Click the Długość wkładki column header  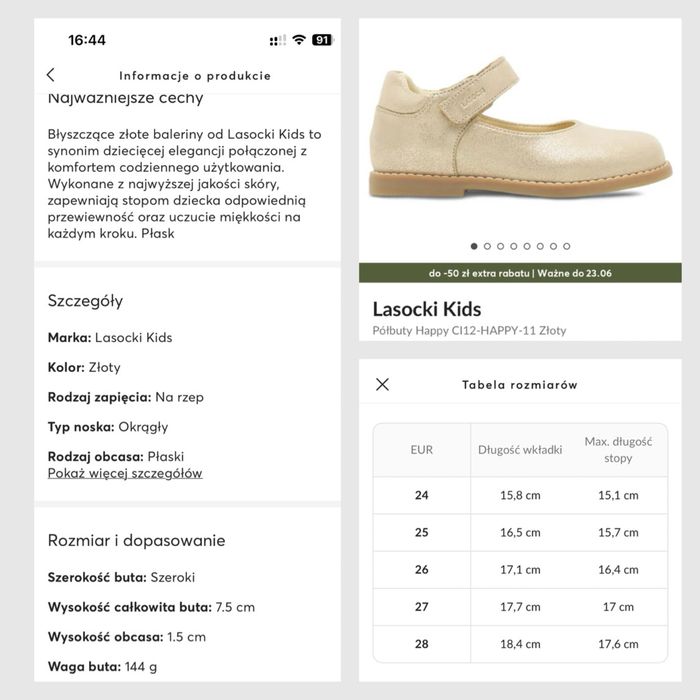pos(520,450)
